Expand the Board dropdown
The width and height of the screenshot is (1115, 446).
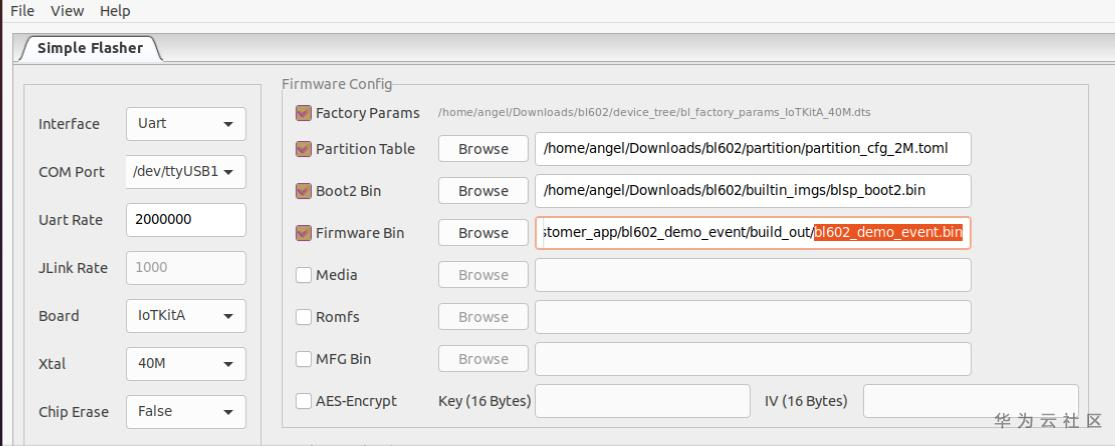[x=185, y=316]
